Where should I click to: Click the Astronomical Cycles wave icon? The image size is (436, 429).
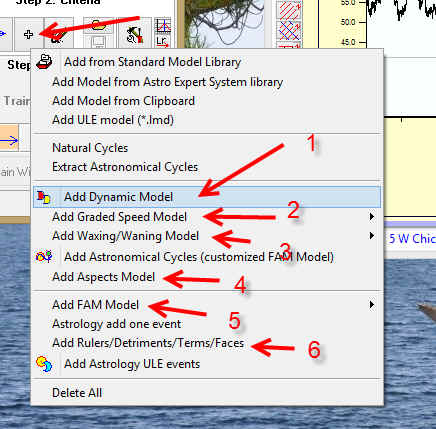(x=44, y=257)
